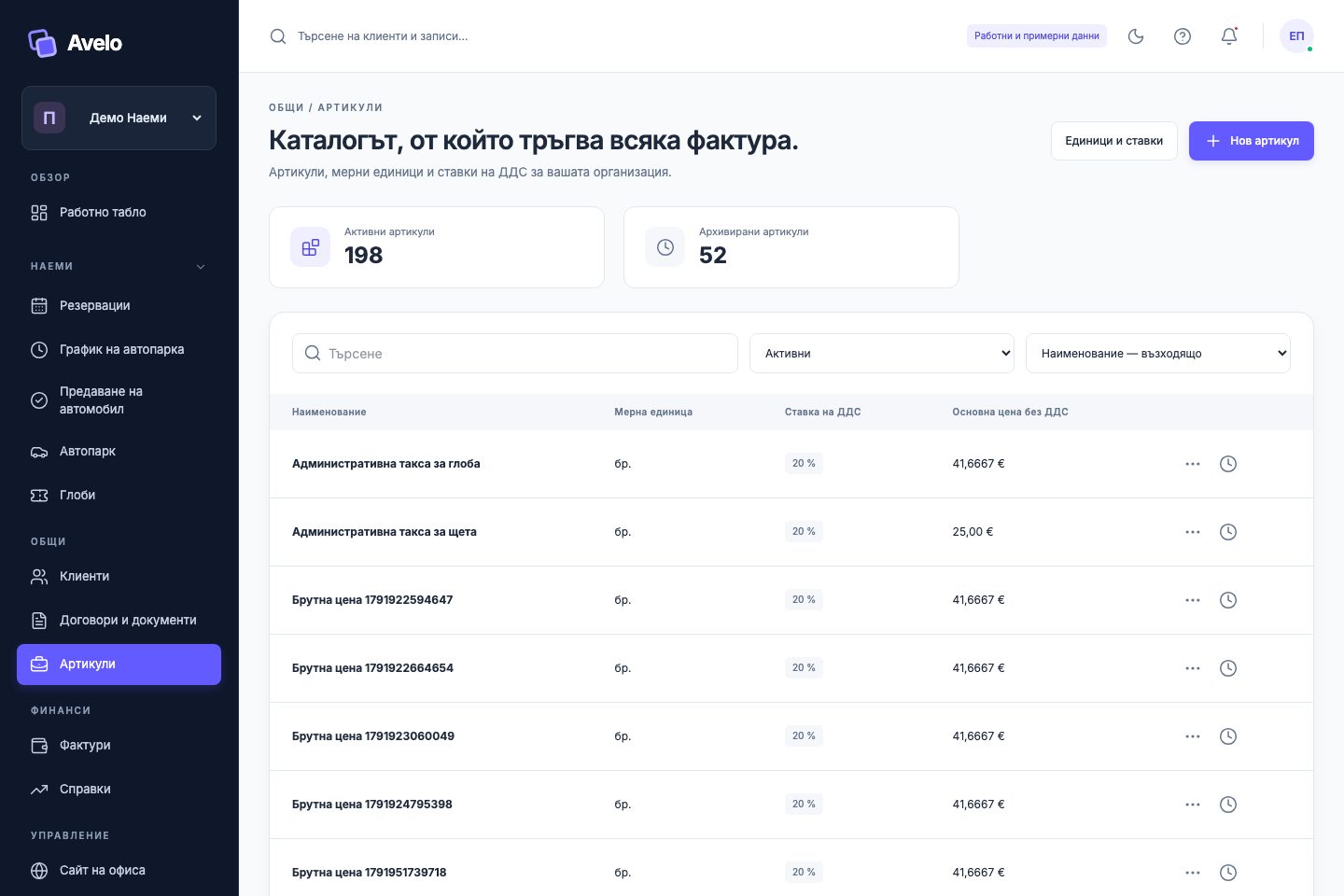Collapse the НАЕМИ sidebar section

tap(201, 267)
